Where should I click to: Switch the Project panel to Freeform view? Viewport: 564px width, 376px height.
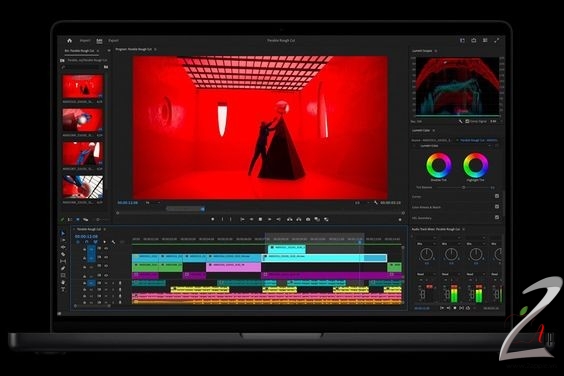point(86,219)
